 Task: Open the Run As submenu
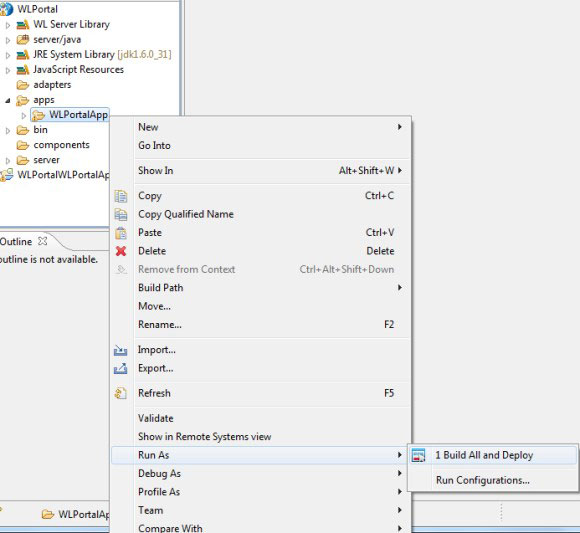pyautogui.click(x=261, y=455)
